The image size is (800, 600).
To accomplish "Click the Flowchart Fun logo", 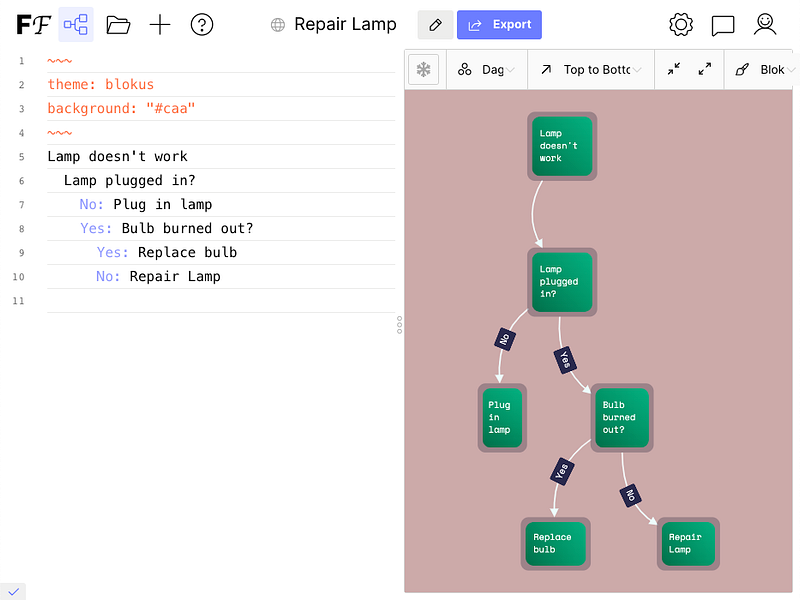I will 33,24.
